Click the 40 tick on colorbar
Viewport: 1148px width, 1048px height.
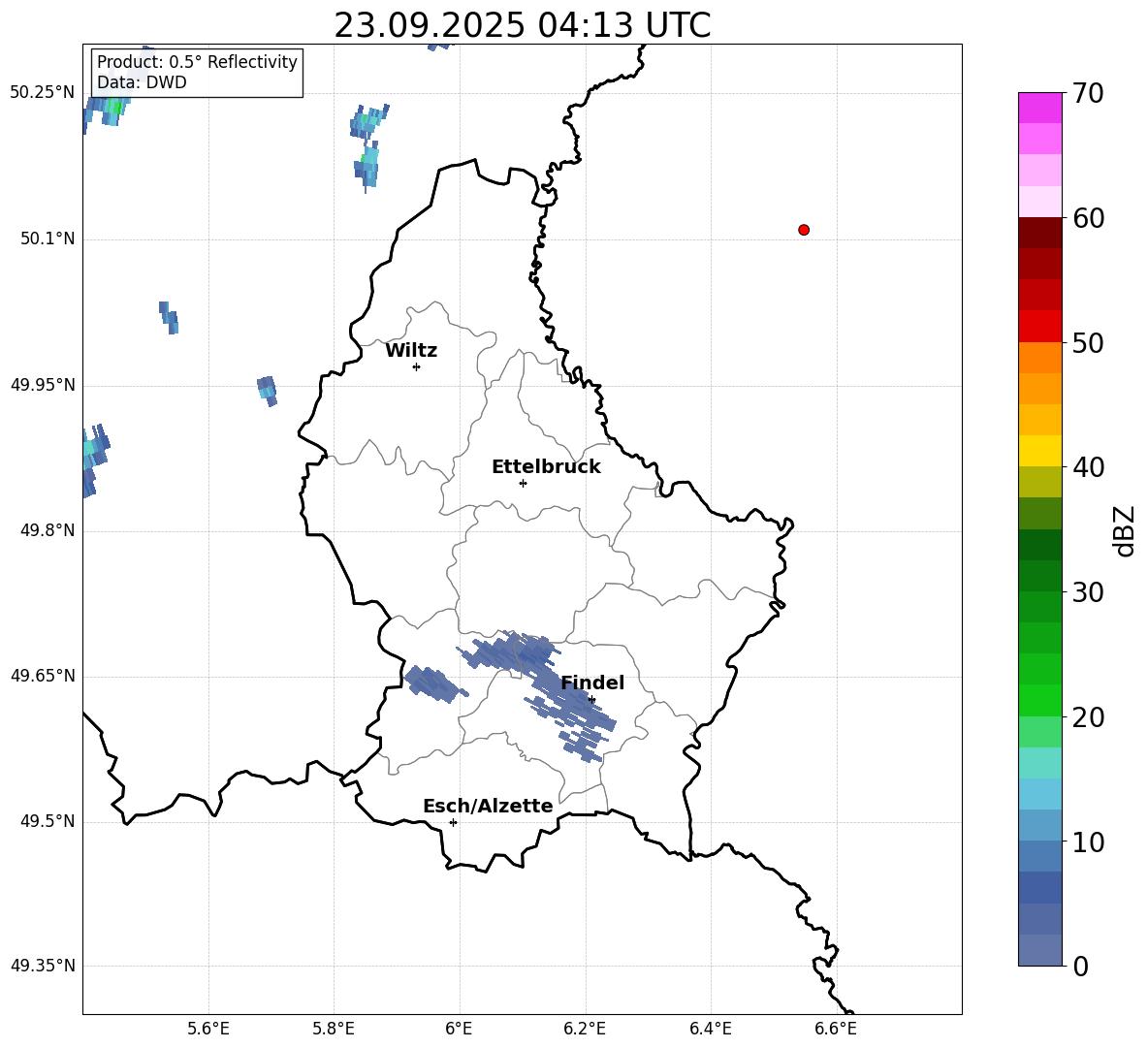click(1088, 467)
